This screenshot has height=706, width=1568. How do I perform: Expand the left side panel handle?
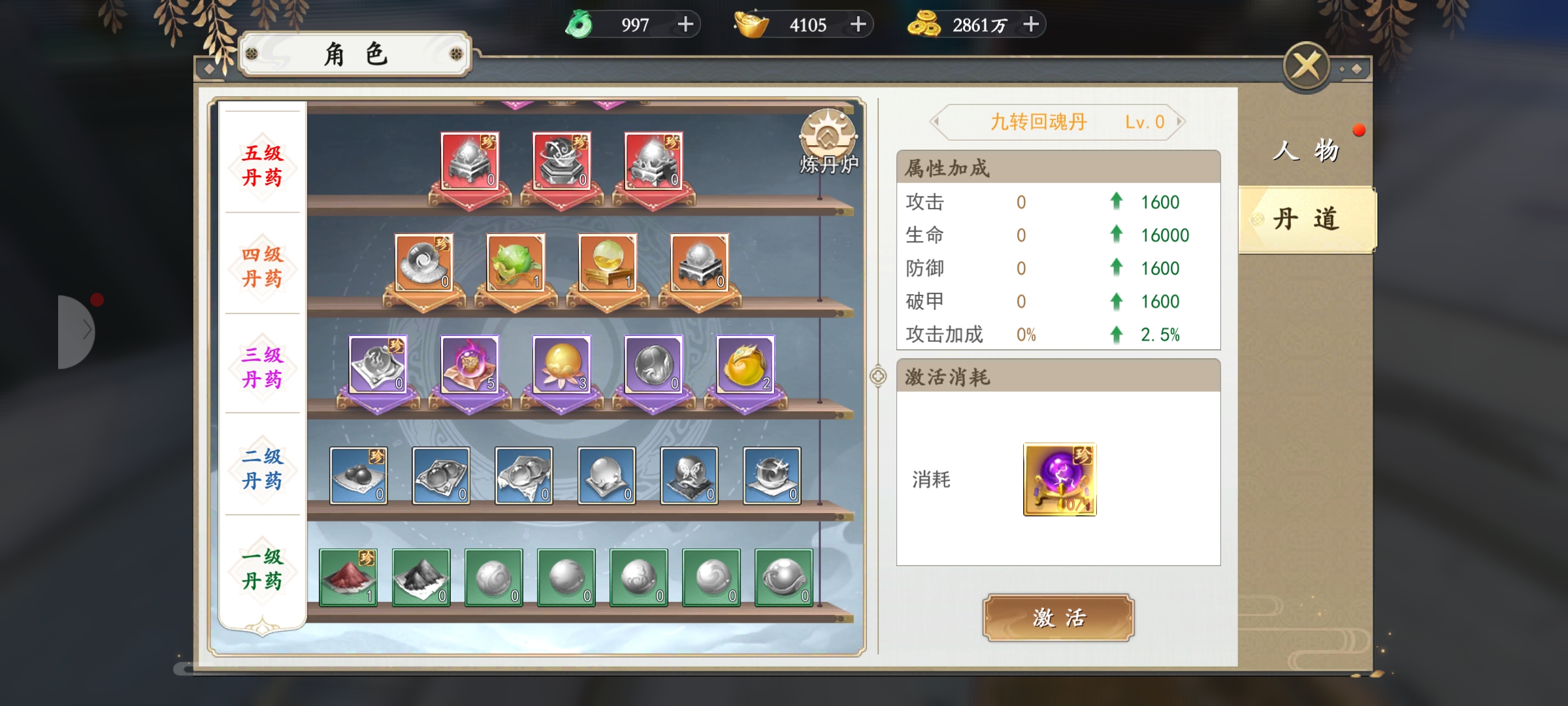[x=76, y=331]
